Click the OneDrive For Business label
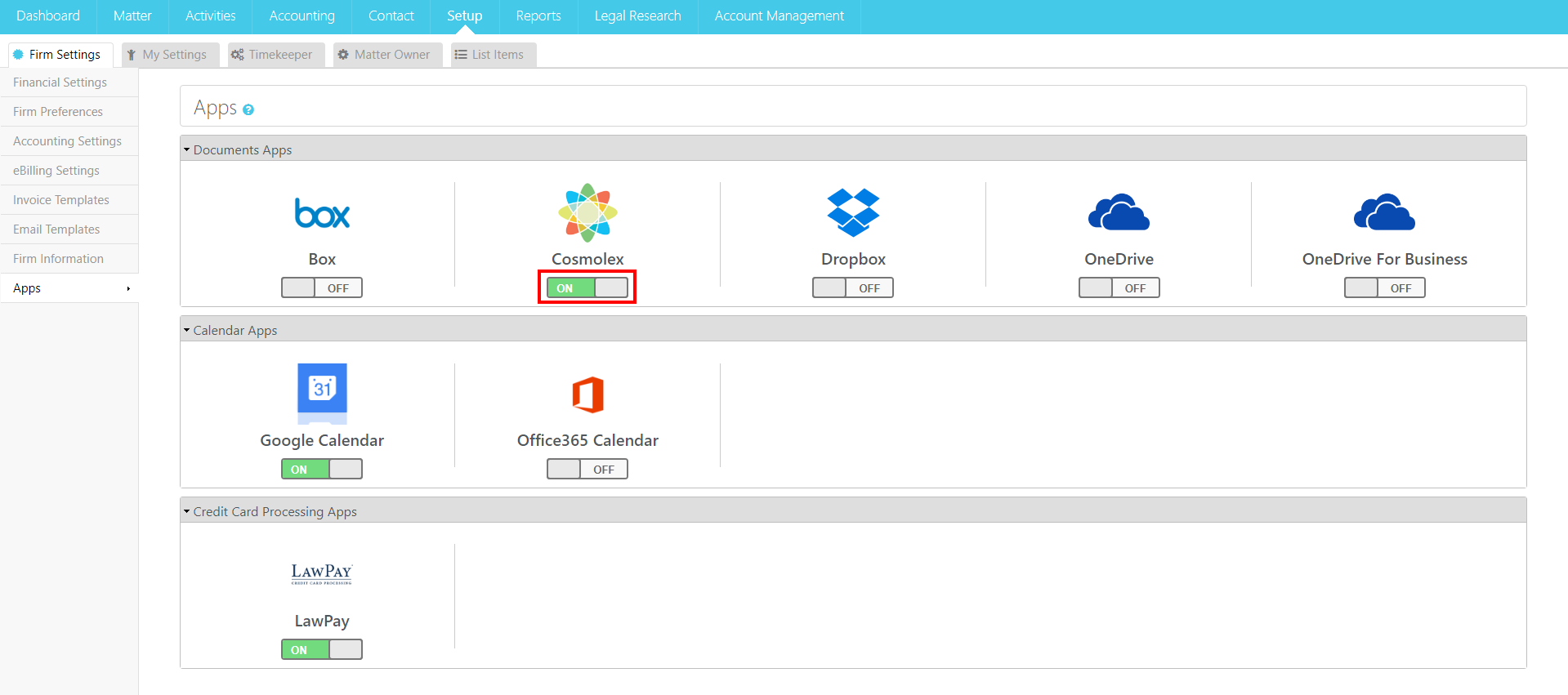This screenshot has height=695, width=1568. pos(1384,259)
